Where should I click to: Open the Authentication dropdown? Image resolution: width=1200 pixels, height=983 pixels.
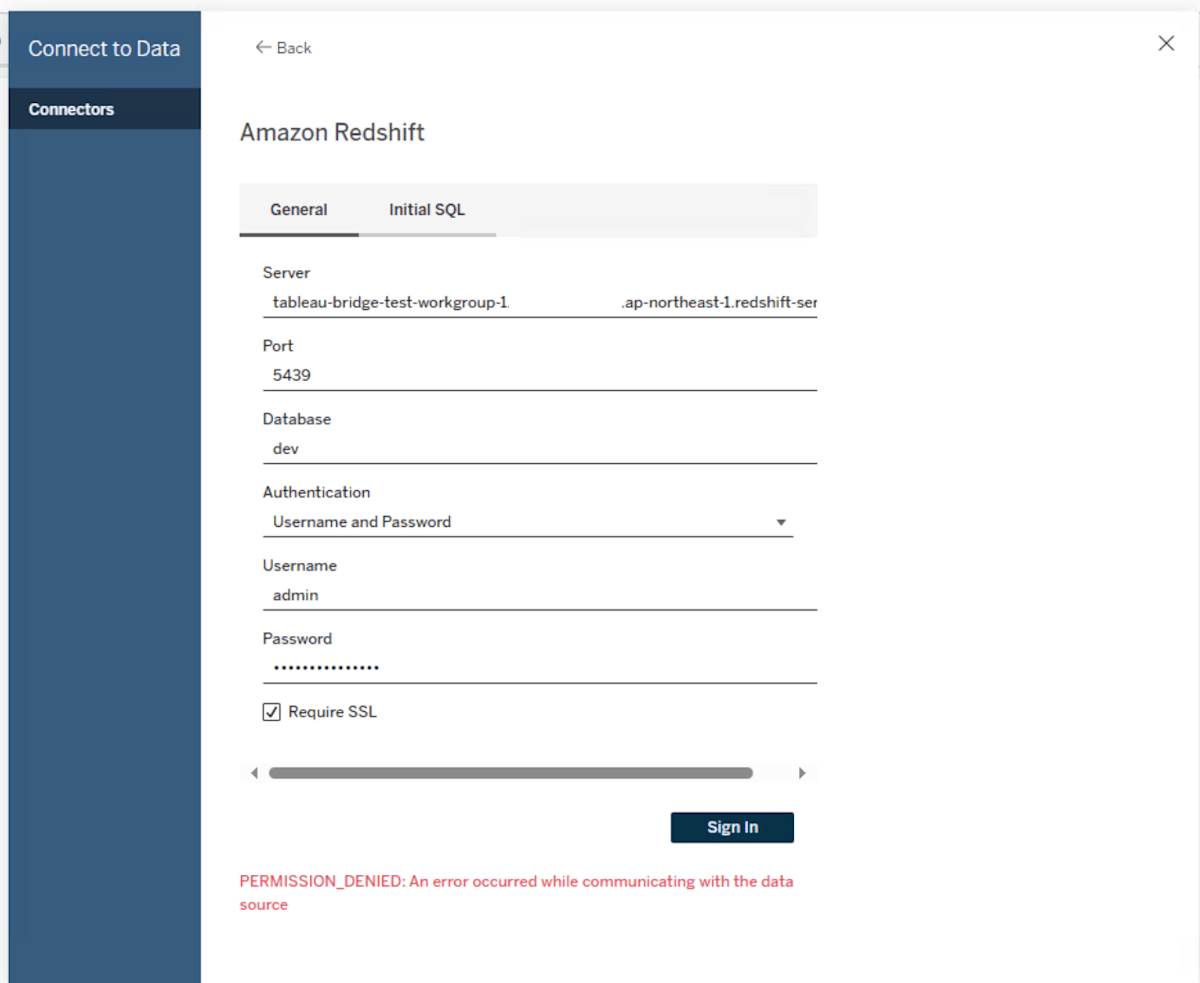(x=528, y=522)
